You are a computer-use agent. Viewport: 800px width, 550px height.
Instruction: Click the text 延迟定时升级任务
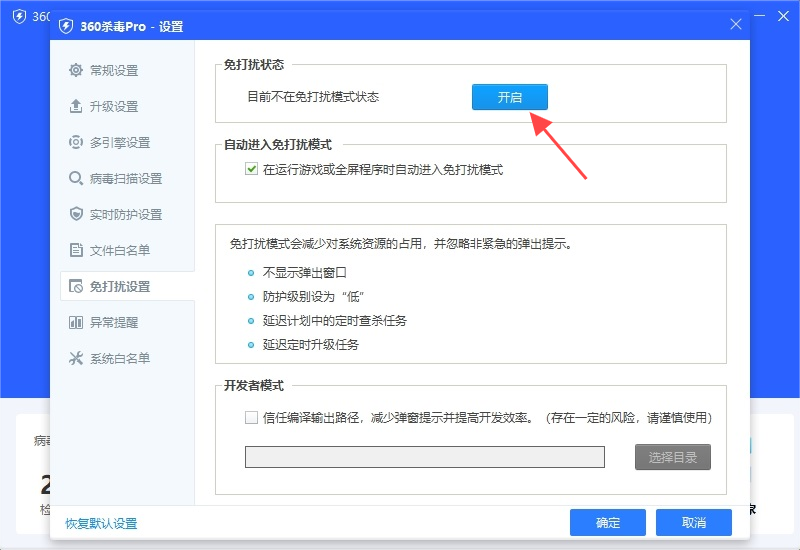point(311,344)
